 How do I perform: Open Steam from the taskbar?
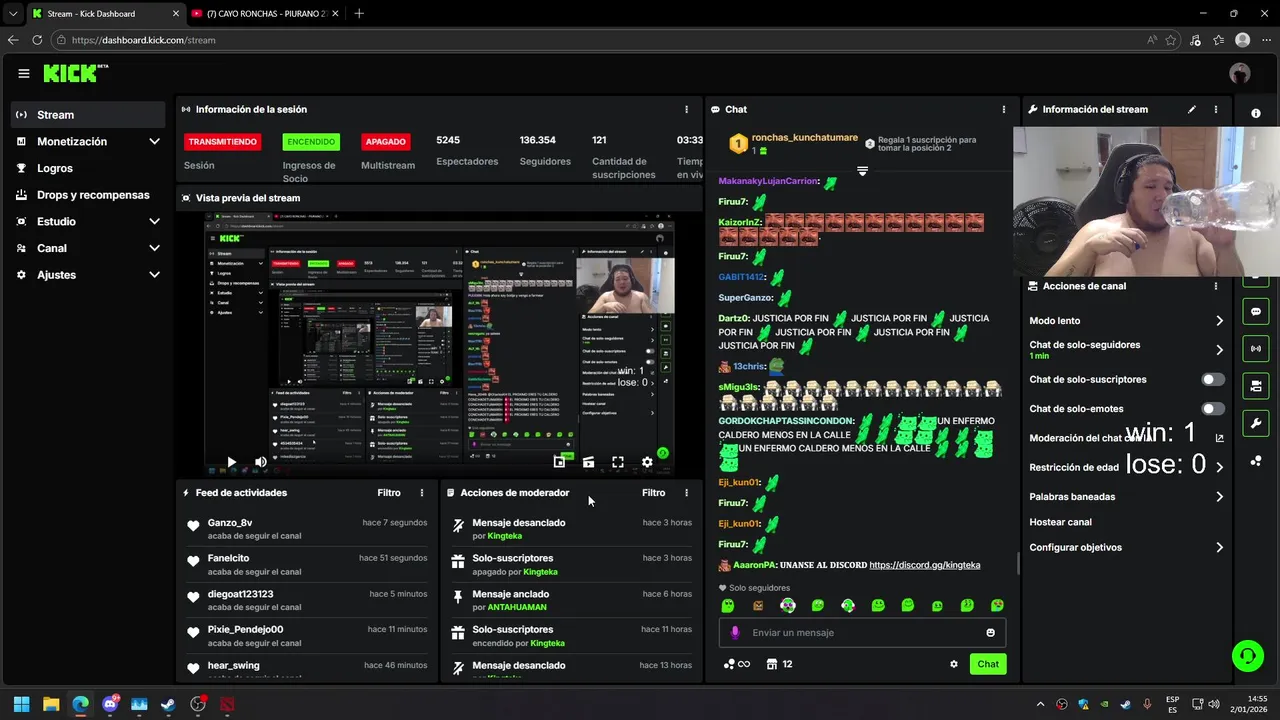(168, 705)
